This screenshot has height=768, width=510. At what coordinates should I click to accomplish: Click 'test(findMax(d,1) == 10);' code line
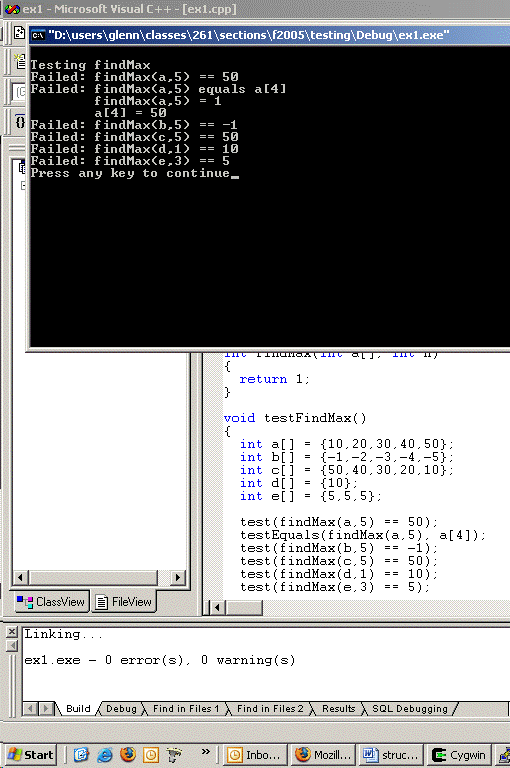339,574
